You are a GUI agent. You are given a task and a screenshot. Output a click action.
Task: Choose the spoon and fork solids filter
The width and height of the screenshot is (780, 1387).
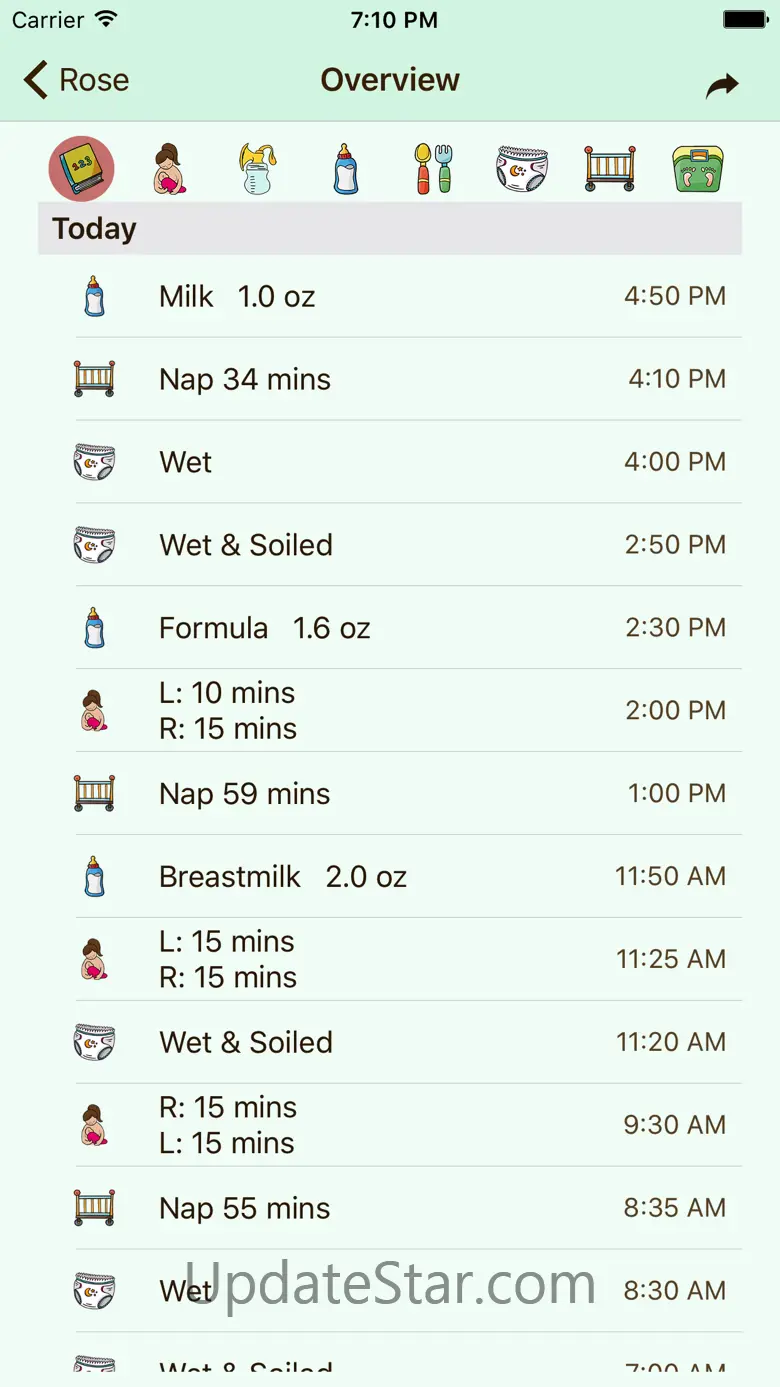pos(433,168)
